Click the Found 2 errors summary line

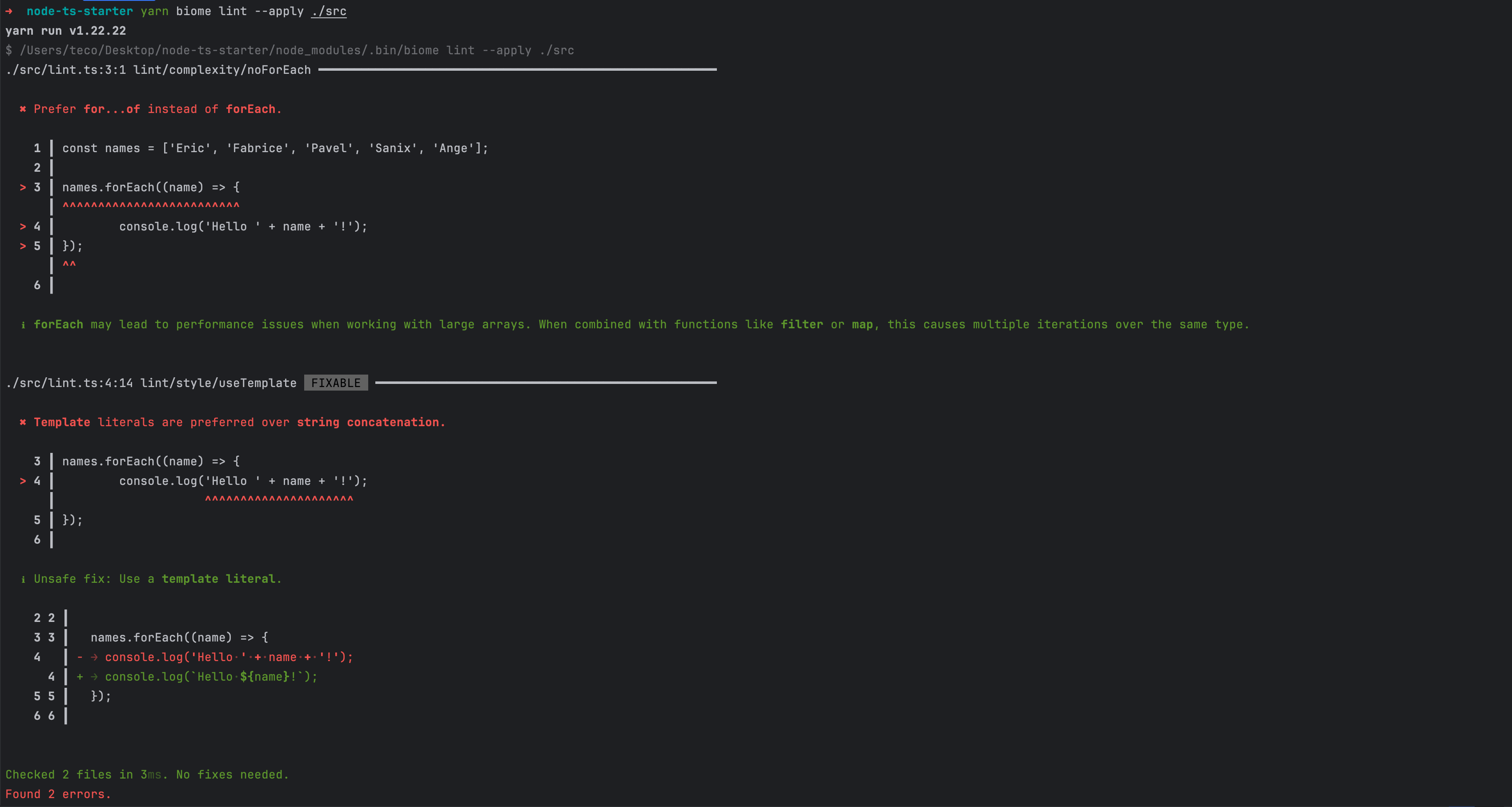pyautogui.click(x=58, y=794)
